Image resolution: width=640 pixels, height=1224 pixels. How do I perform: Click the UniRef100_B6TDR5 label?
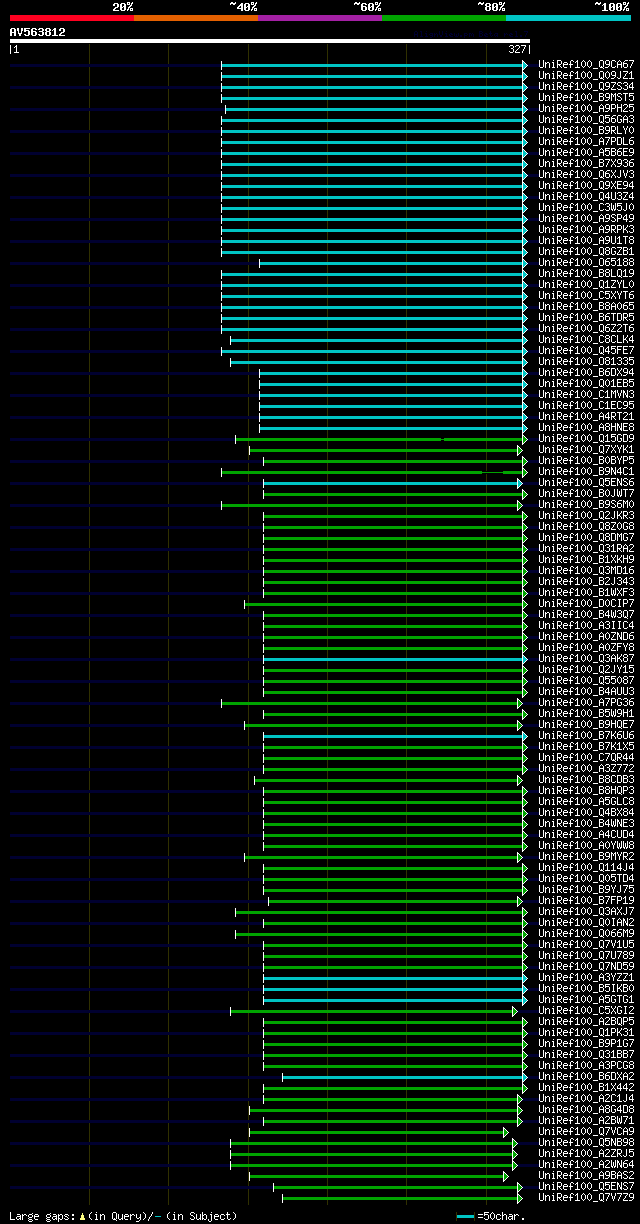click(586, 317)
